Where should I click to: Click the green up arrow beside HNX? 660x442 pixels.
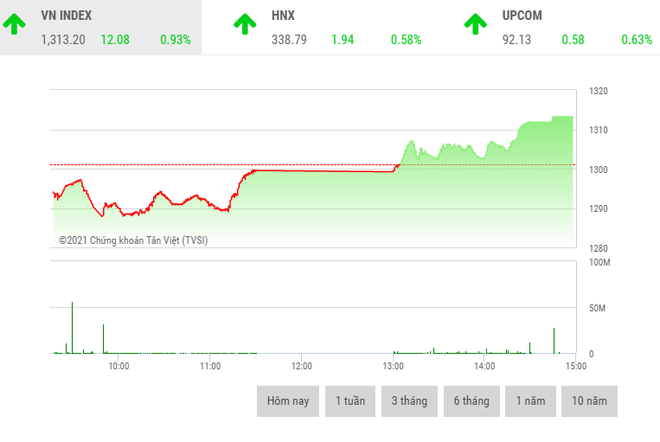pyautogui.click(x=244, y=26)
